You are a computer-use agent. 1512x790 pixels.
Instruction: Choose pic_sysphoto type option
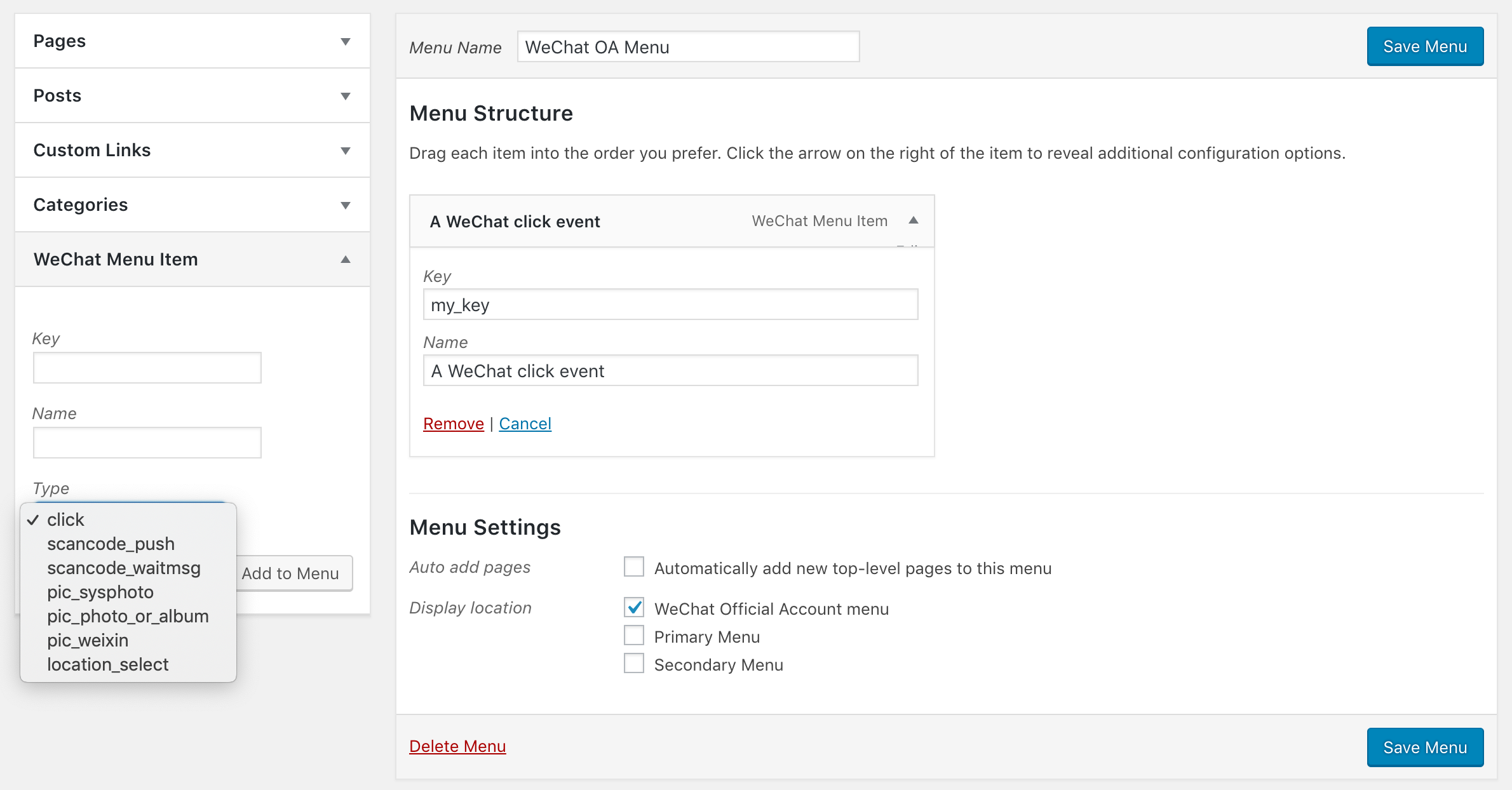(x=128, y=592)
